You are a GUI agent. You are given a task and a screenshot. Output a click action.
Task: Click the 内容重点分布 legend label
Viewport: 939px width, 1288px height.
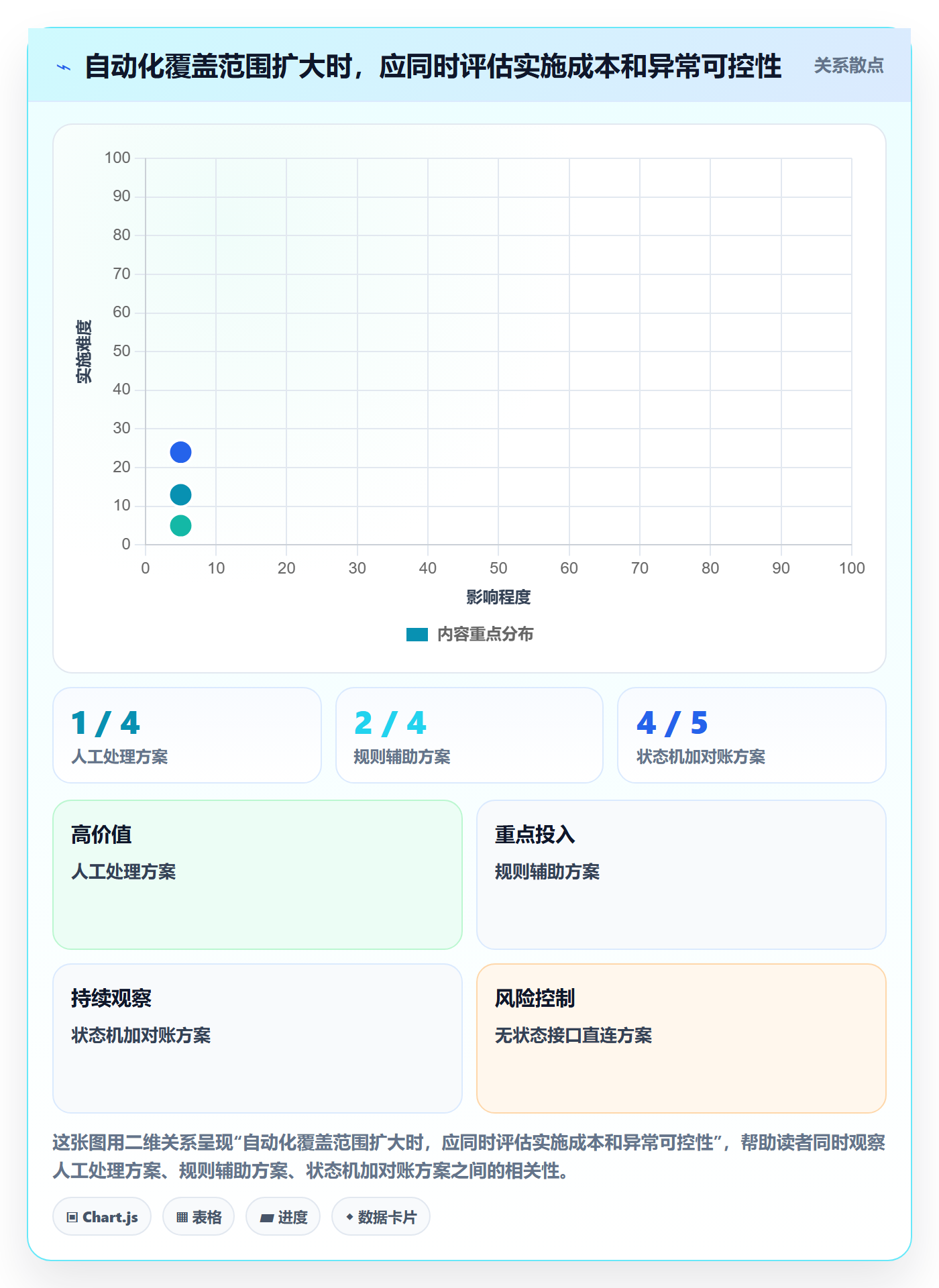click(485, 635)
